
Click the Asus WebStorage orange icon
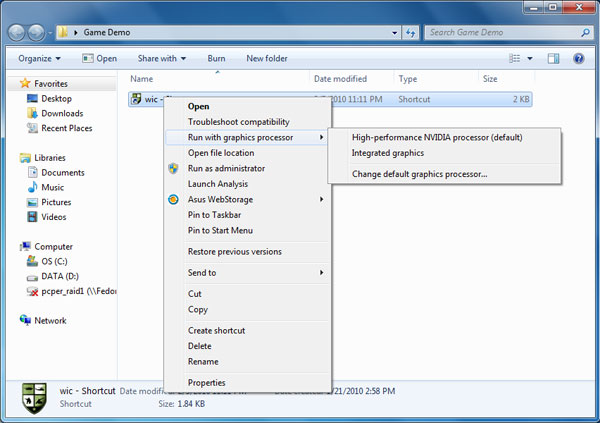click(173, 199)
